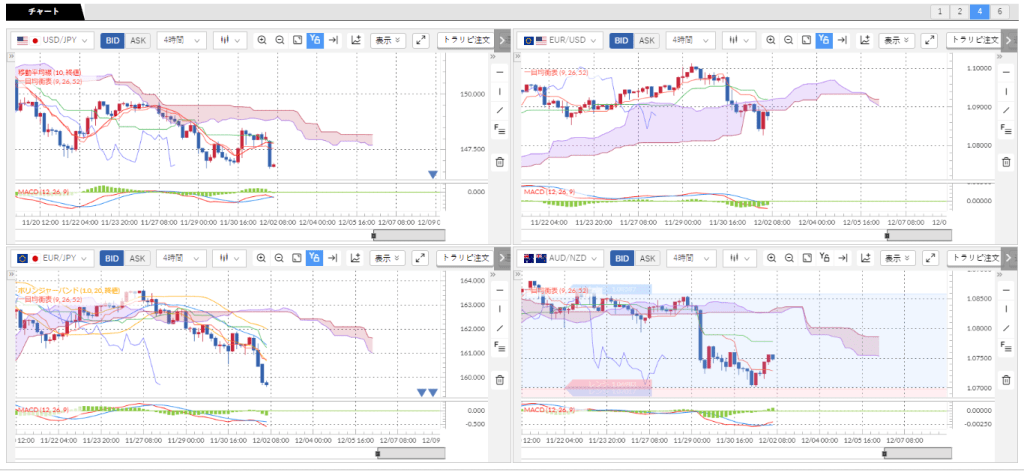
Task: Open the 表示 menu on EUR/JPY chart
Action: pos(388,258)
